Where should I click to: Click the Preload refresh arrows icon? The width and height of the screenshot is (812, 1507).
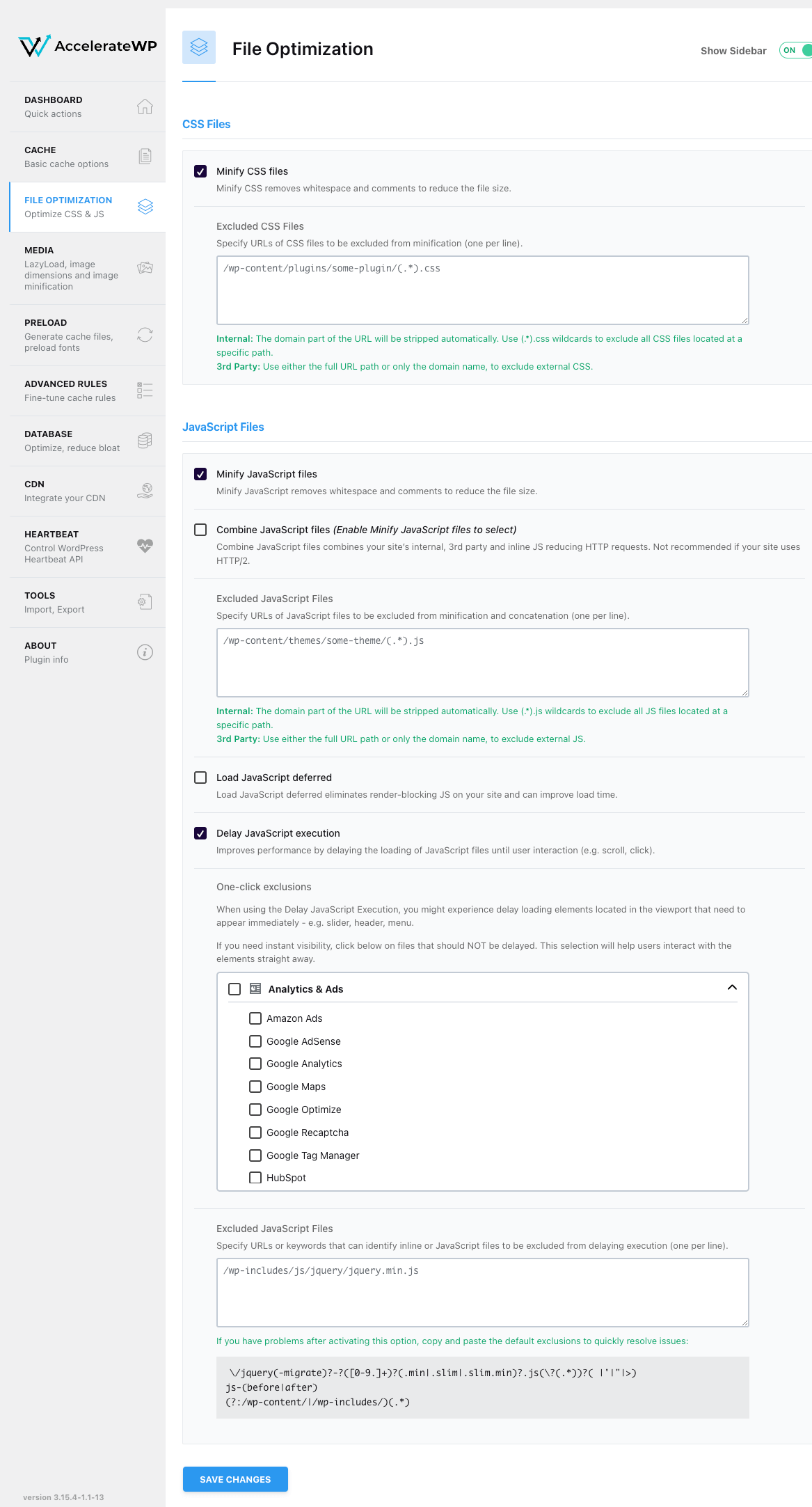(x=145, y=335)
